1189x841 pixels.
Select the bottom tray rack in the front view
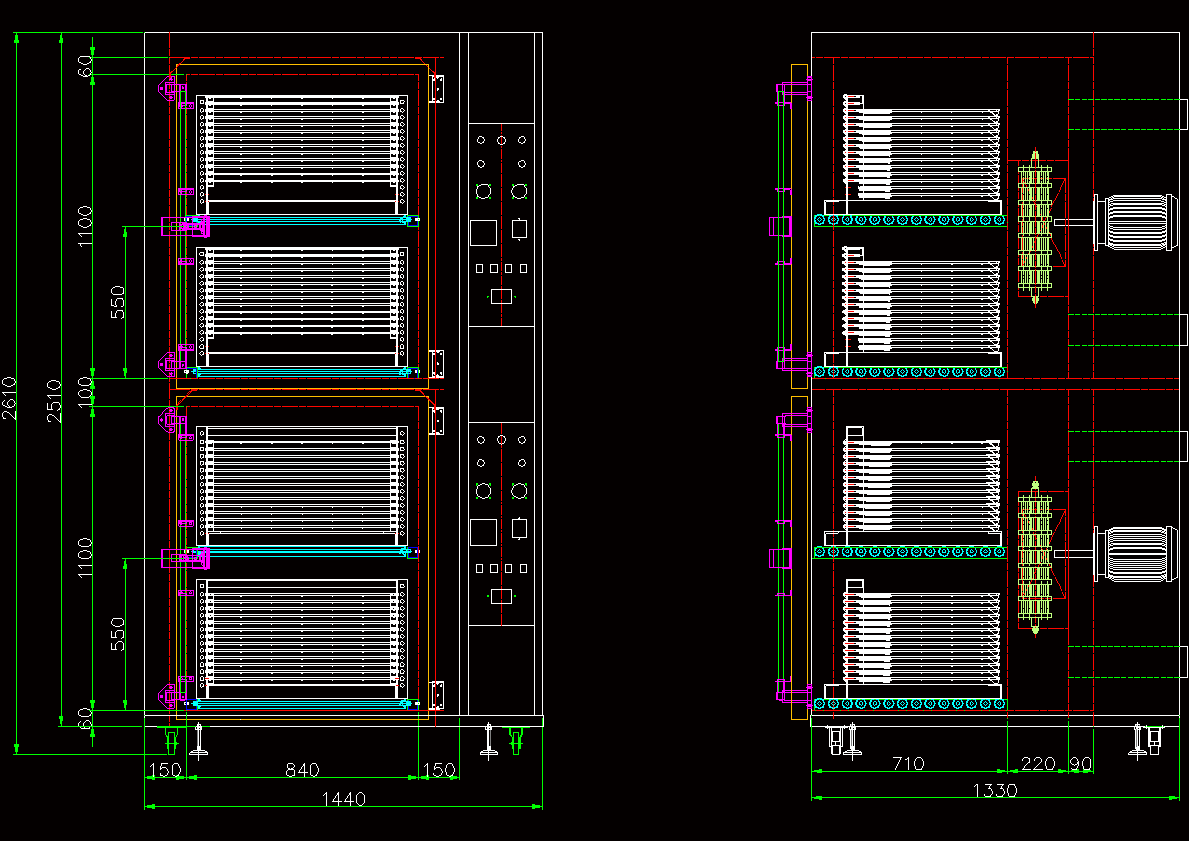(x=302, y=639)
